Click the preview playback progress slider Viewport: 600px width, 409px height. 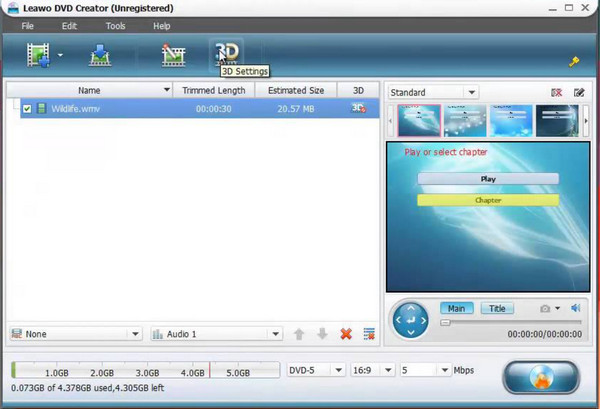point(510,323)
